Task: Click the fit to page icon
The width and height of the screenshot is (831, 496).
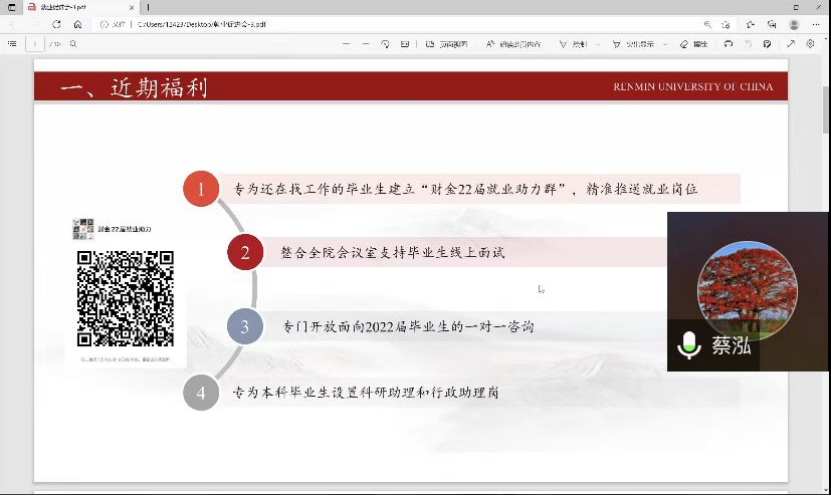Action: click(x=405, y=44)
